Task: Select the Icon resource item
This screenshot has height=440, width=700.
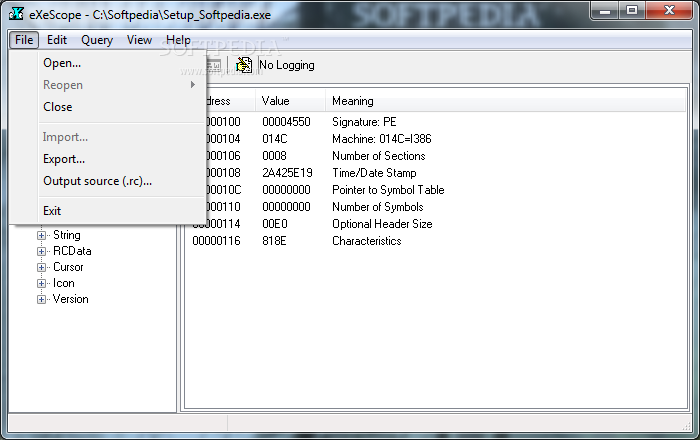Action: pyautogui.click(x=63, y=283)
